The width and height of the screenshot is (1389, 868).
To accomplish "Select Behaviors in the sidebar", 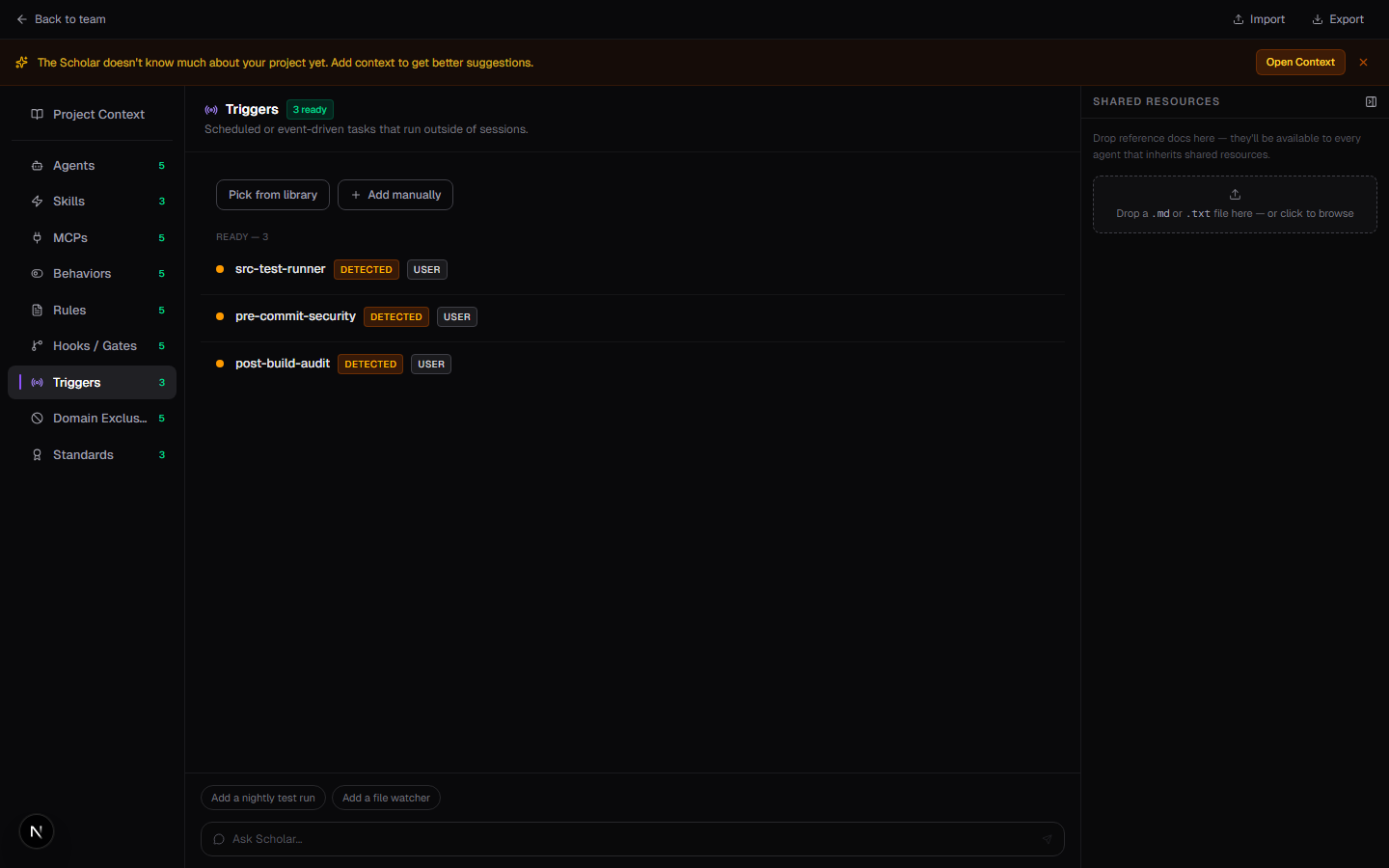I will [92, 274].
